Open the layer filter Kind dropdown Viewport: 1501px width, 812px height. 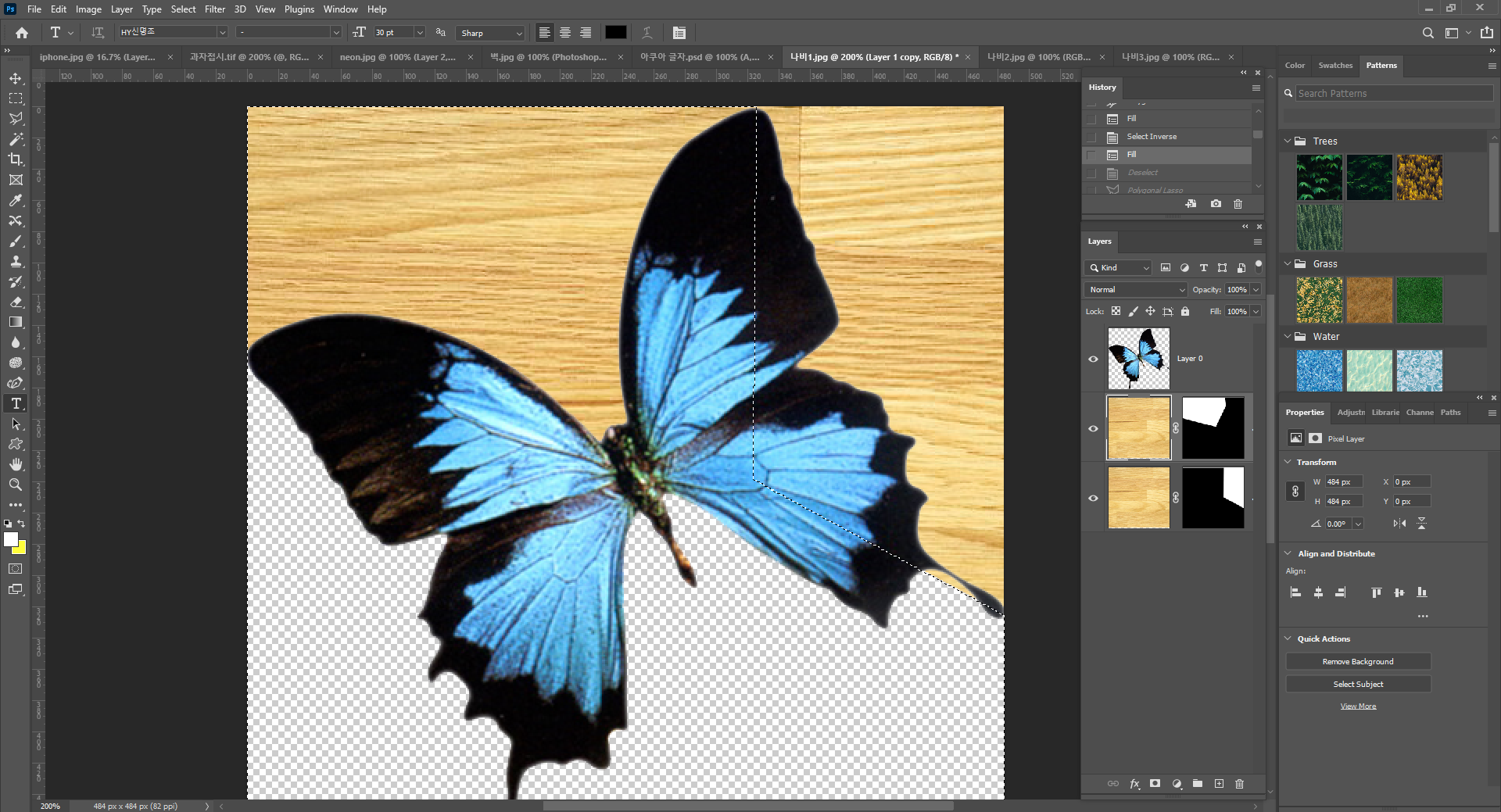coord(1118,267)
